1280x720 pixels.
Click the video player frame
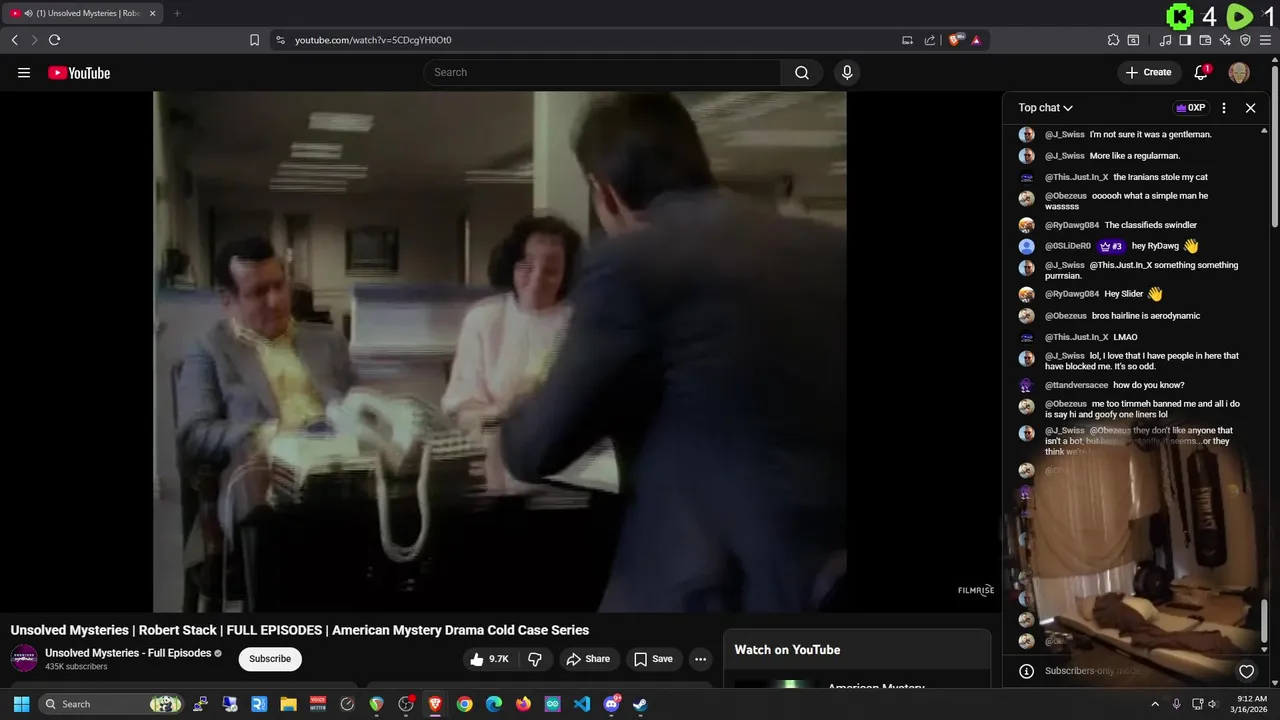500,351
